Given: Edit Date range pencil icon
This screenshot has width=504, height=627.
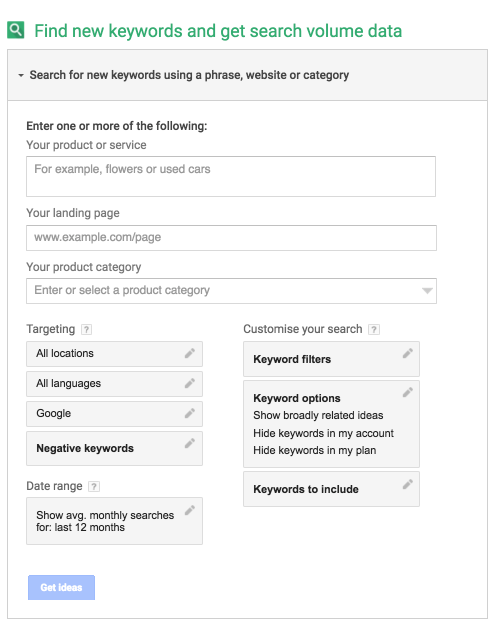Looking at the screenshot, I should 190,510.
